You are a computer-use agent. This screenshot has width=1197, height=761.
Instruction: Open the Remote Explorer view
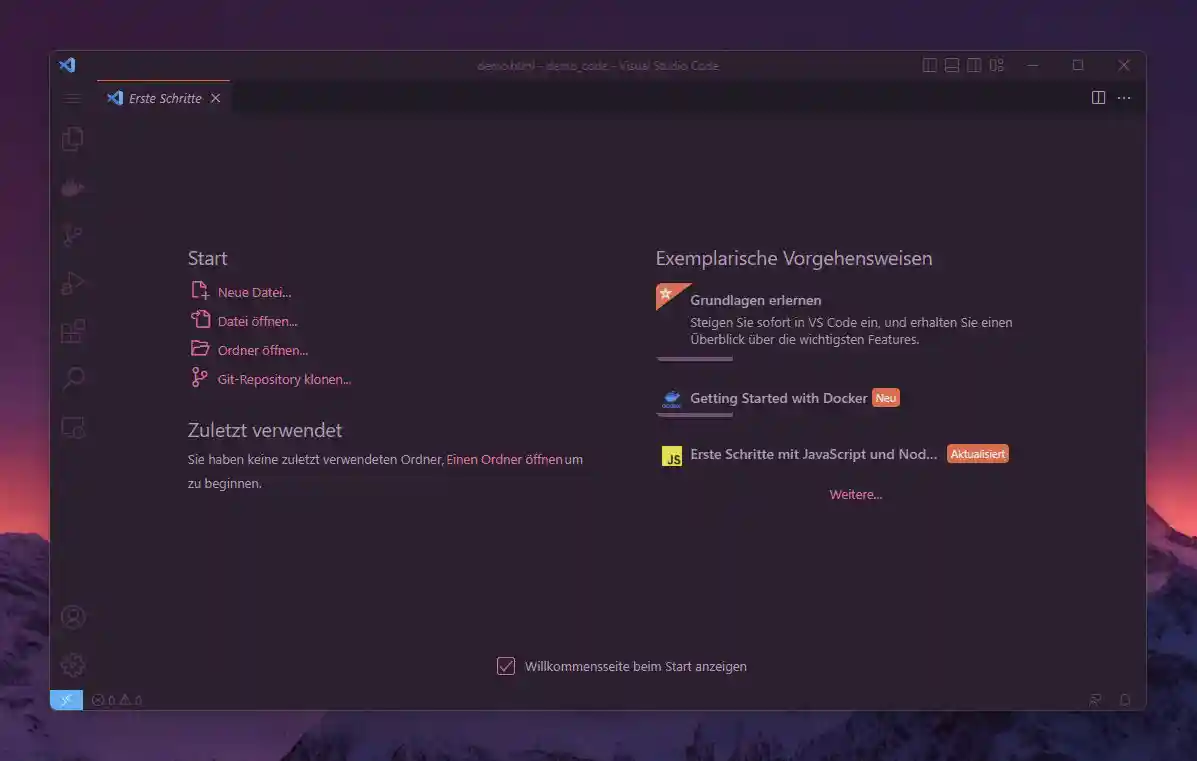(73, 427)
